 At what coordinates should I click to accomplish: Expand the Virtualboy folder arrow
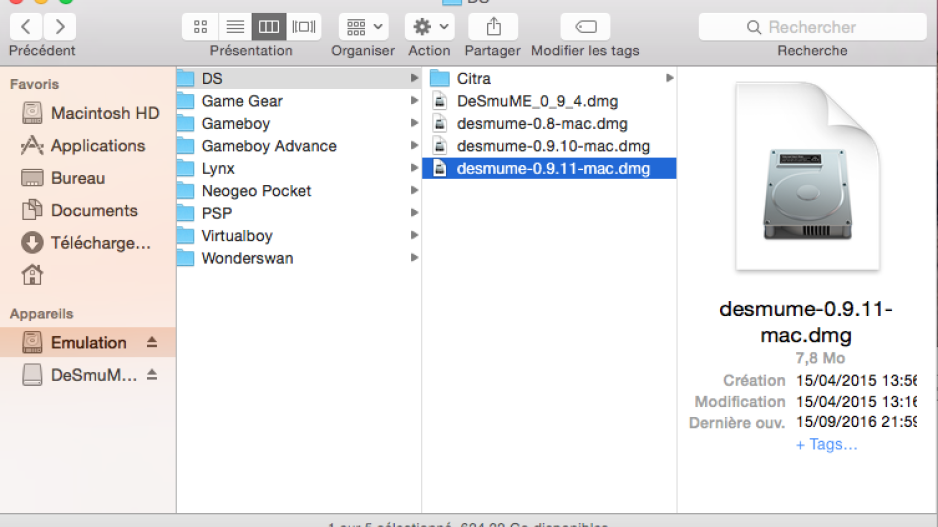tap(414, 235)
